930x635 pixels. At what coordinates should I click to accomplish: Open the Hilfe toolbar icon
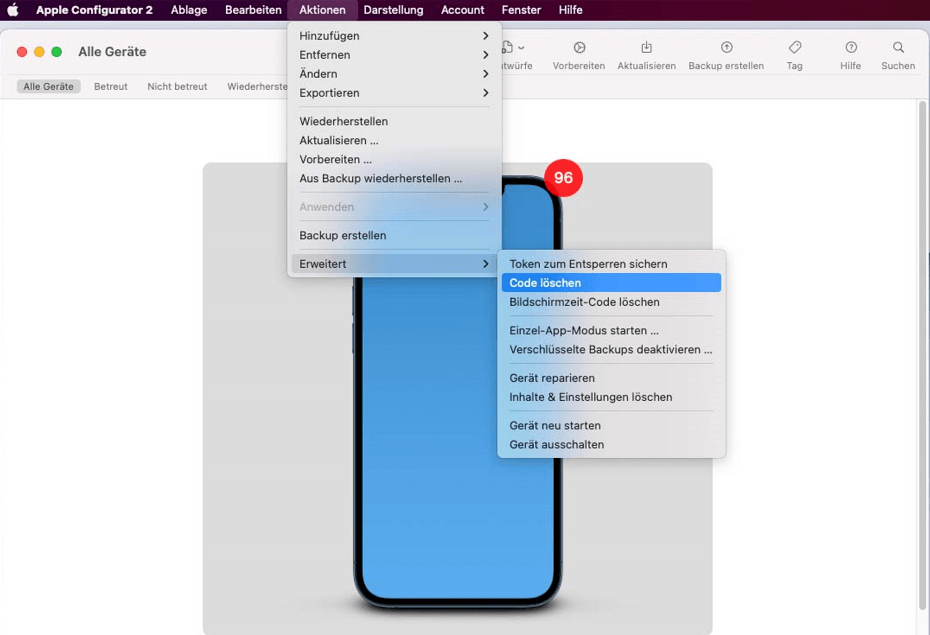click(x=851, y=47)
